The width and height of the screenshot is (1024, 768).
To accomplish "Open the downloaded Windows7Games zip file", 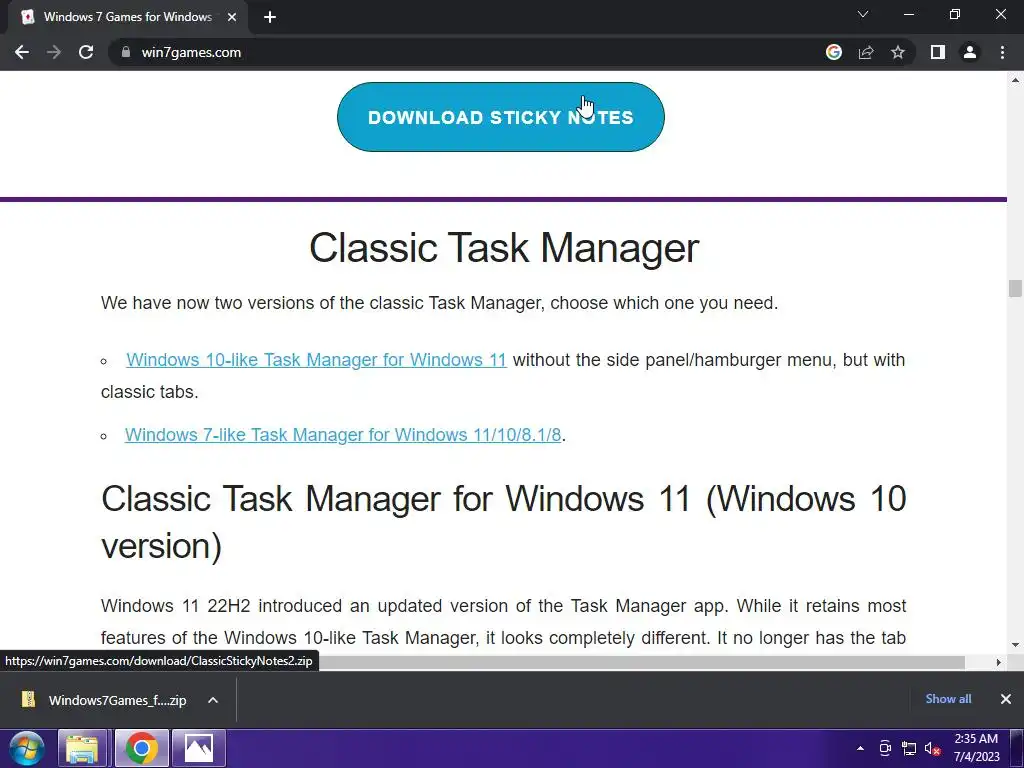I will [x=104, y=700].
